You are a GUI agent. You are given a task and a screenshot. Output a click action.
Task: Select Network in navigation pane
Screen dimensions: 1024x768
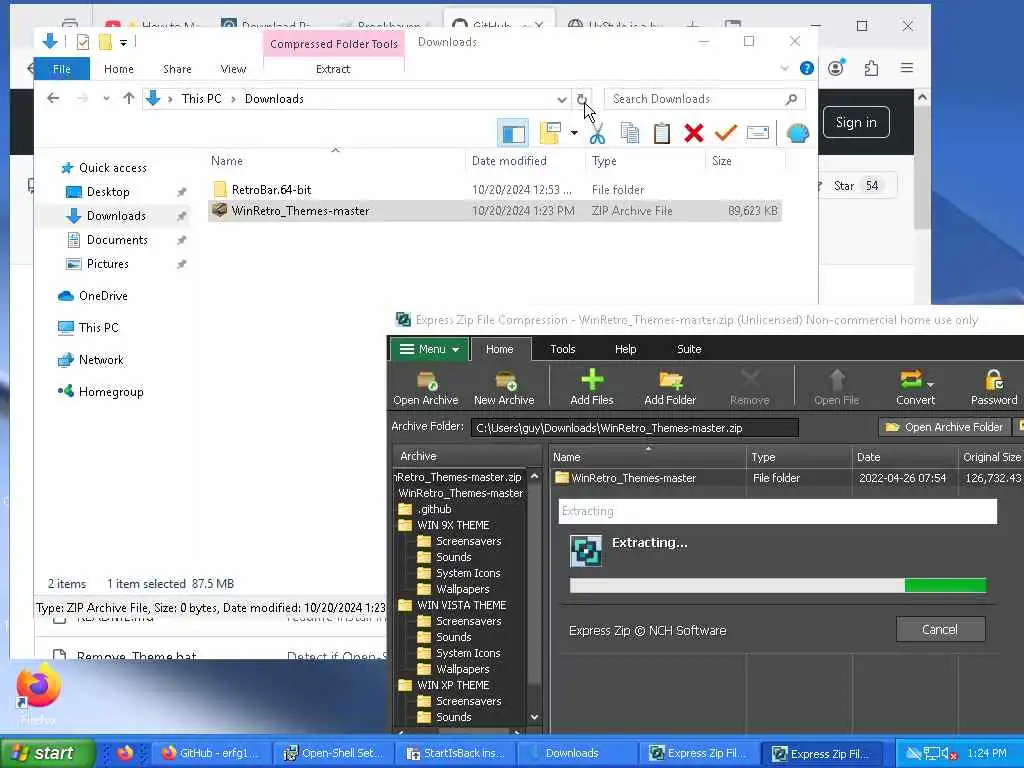[x=101, y=360]
